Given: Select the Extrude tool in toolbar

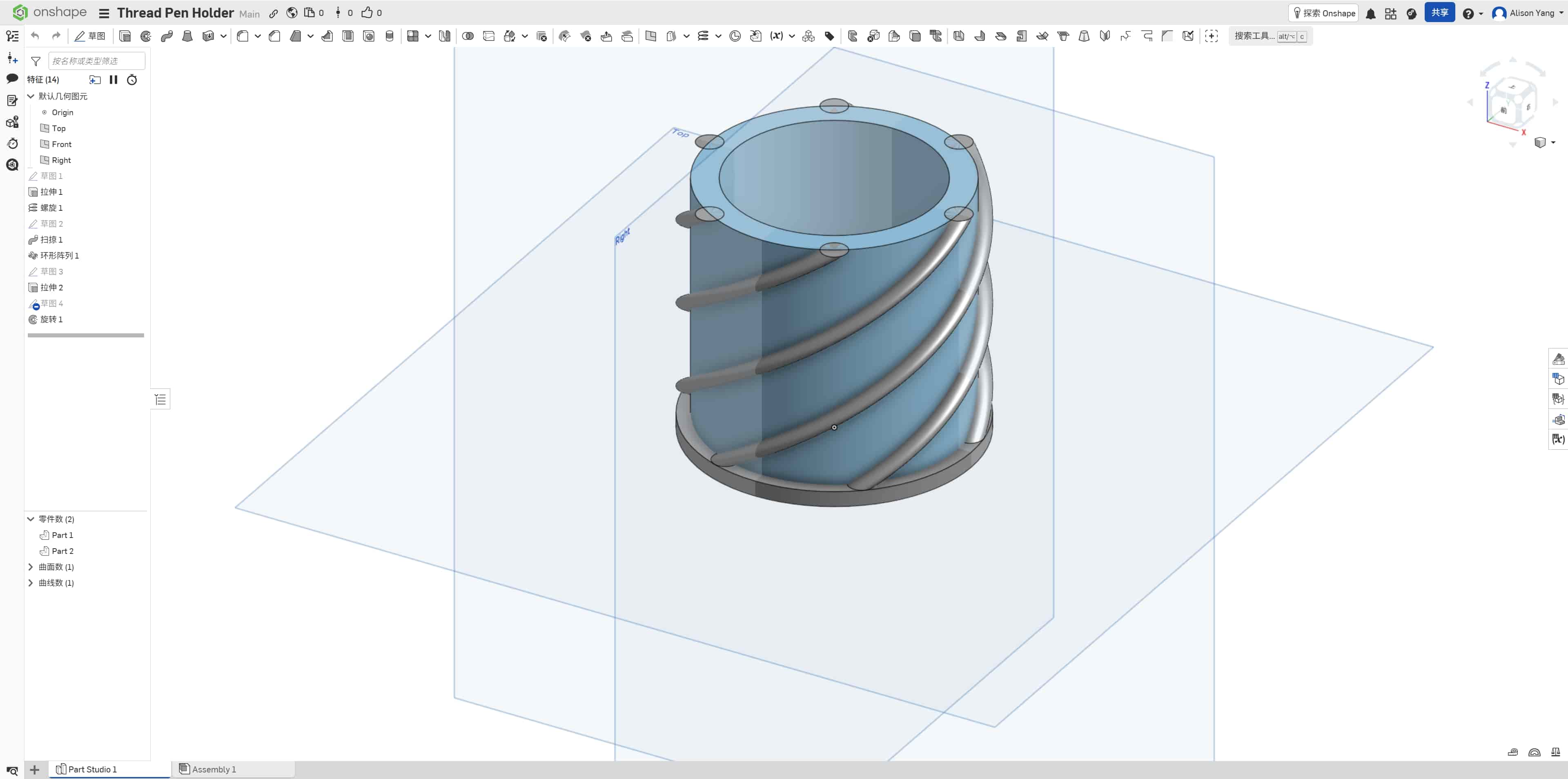Looking at the screenshot, I should (125, 36).
